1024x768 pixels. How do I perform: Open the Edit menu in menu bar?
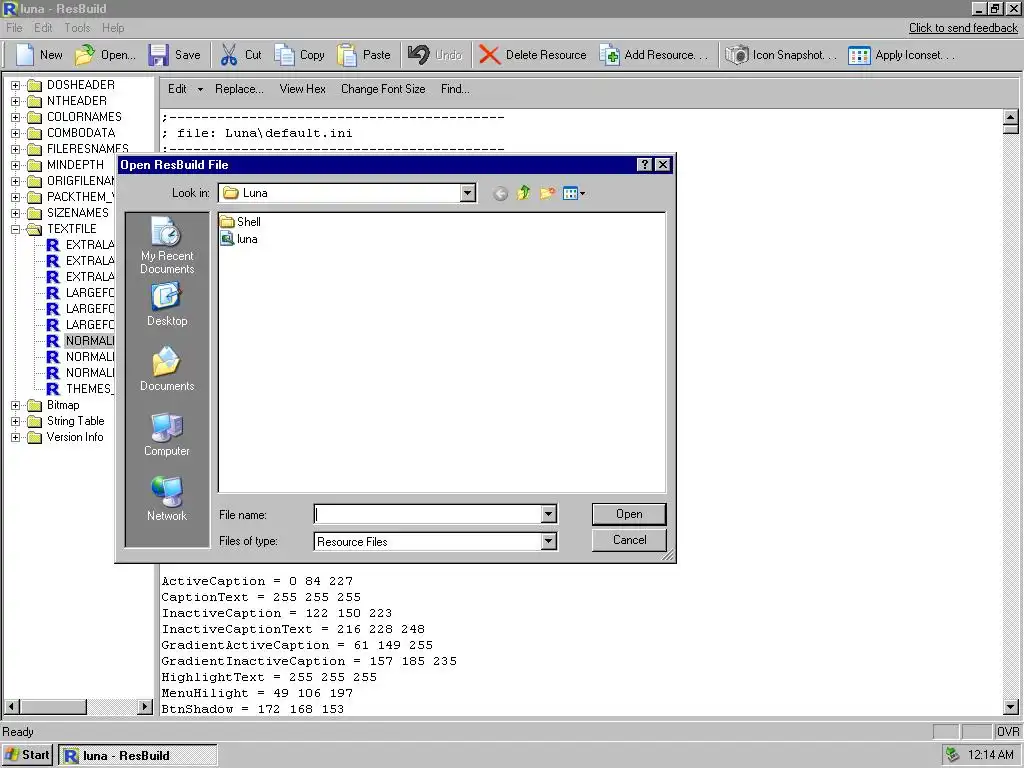(x=43, y=28)
